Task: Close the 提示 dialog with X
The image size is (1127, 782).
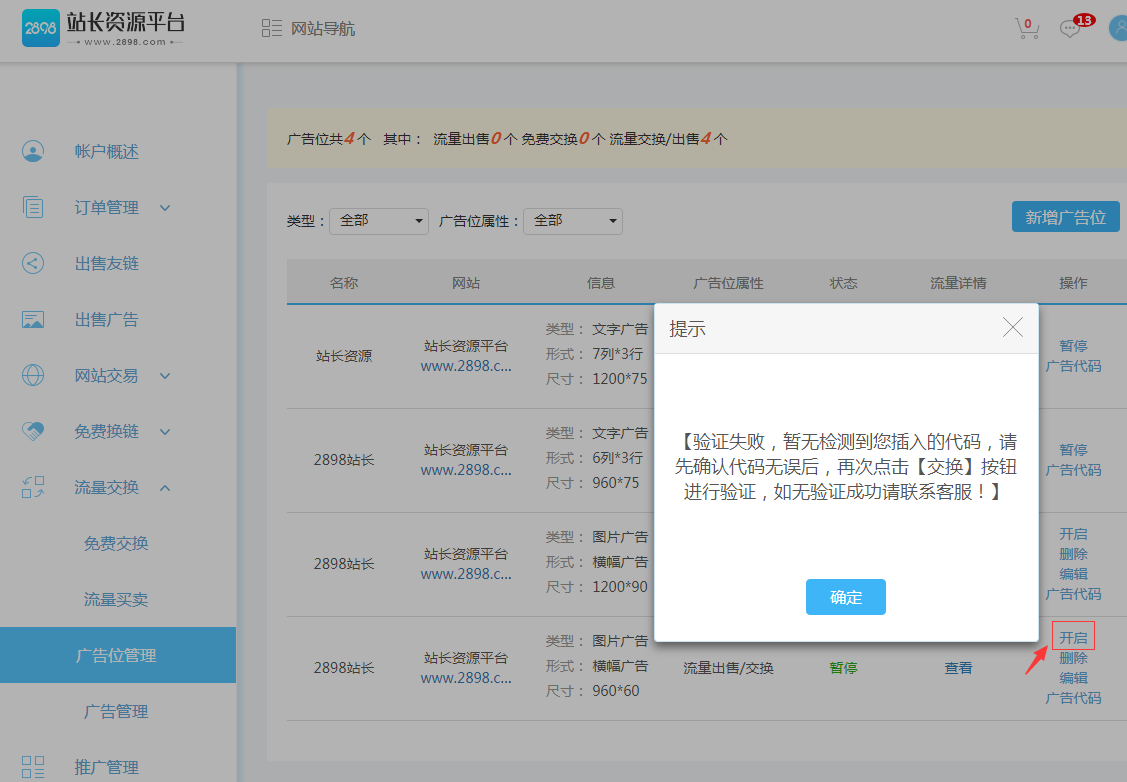Action: (1012, 328)
